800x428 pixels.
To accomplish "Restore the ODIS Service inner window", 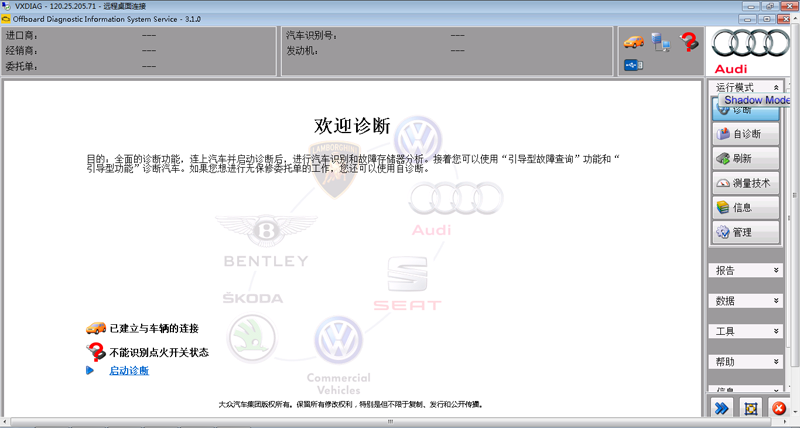I will (767, 19).
